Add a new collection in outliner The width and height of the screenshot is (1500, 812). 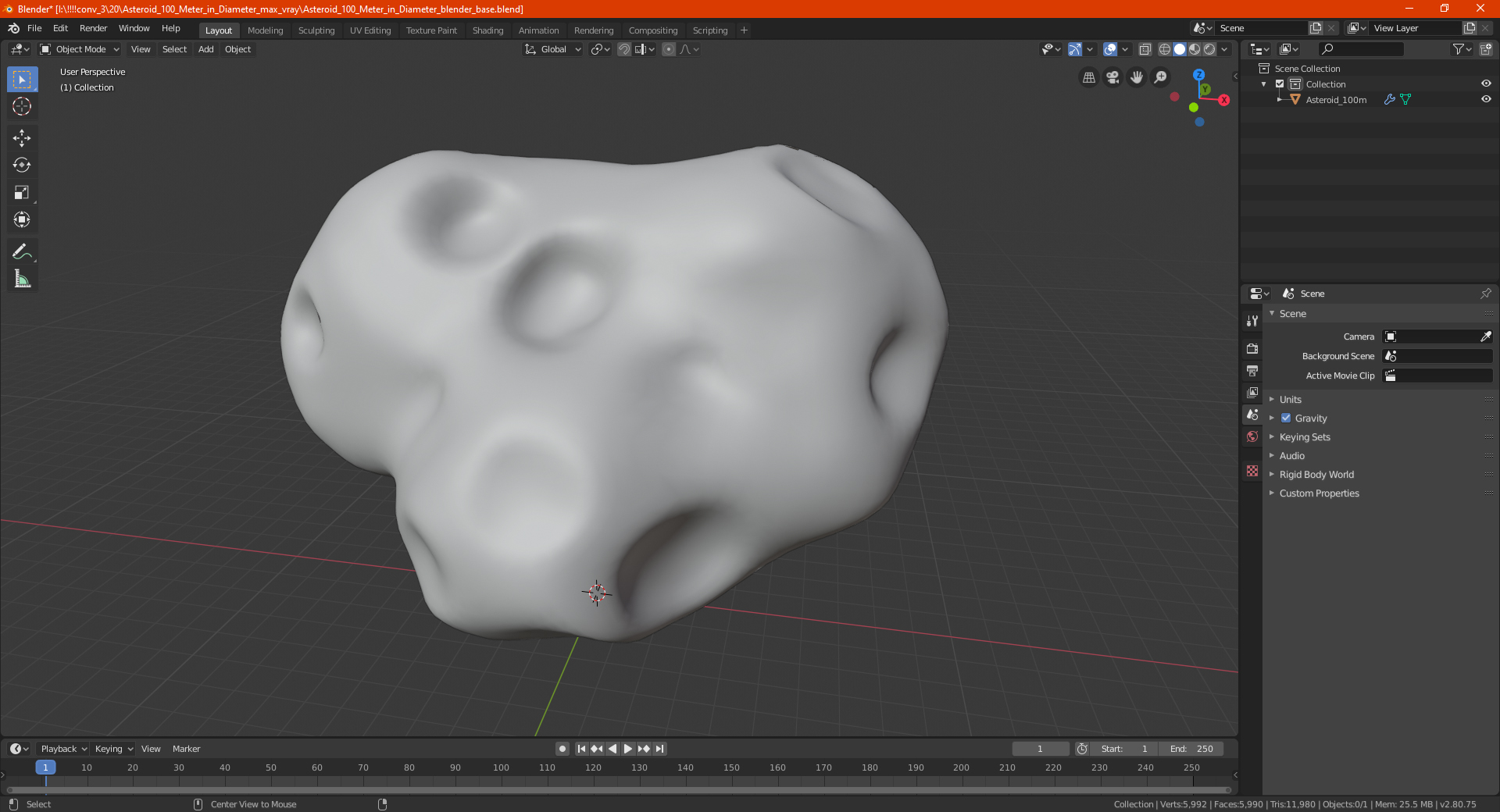tap(1485, 49)
